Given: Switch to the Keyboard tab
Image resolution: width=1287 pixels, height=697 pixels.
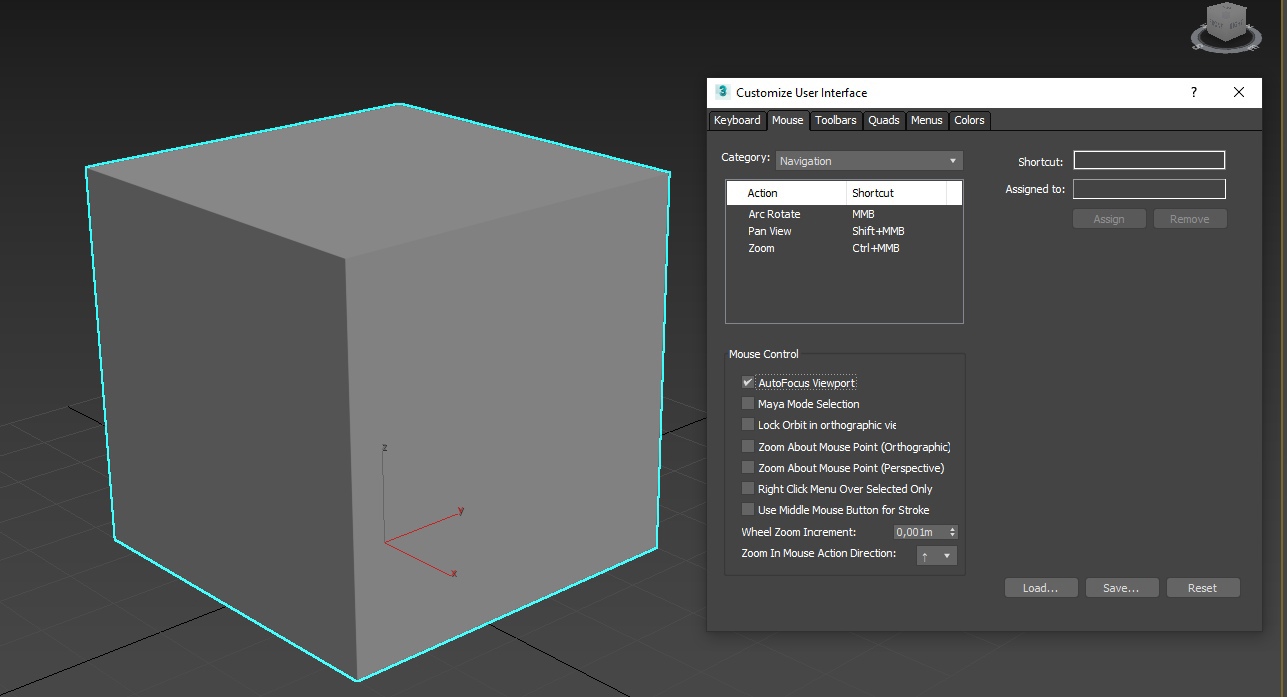Looking at the screenshot, I should [x=737, y=120].
